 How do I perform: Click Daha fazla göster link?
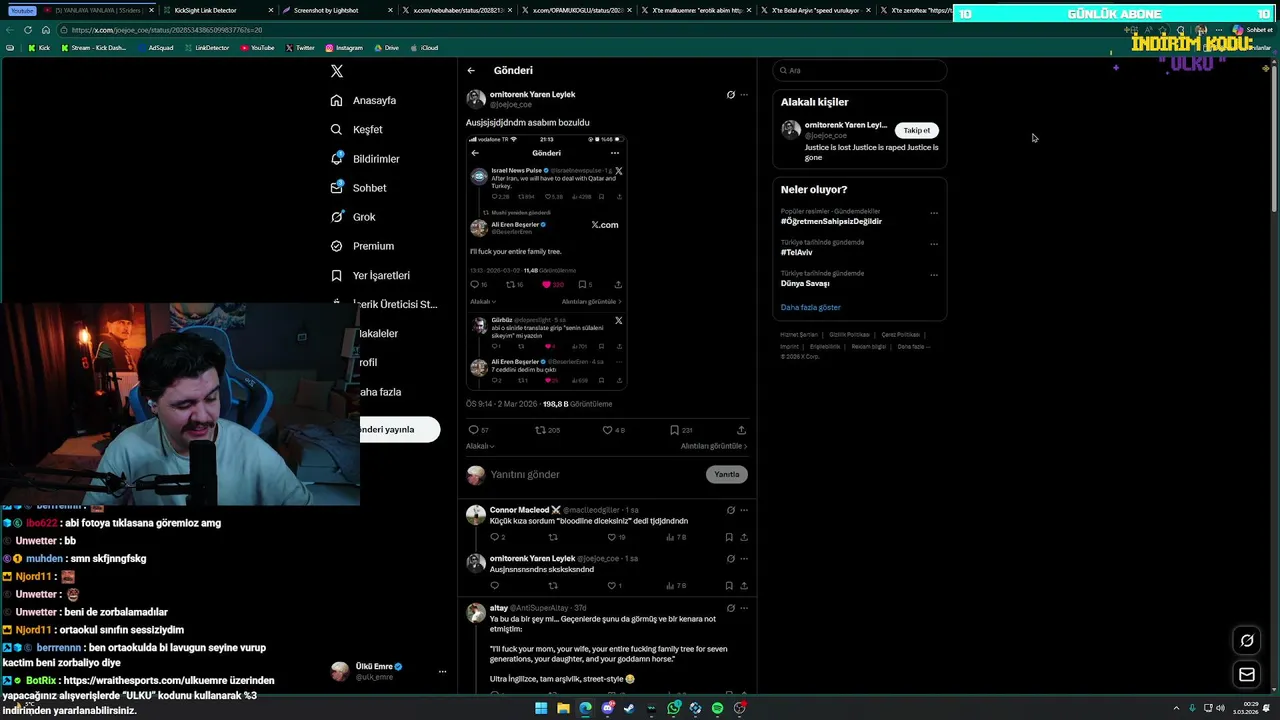click(x=811, y=307)
